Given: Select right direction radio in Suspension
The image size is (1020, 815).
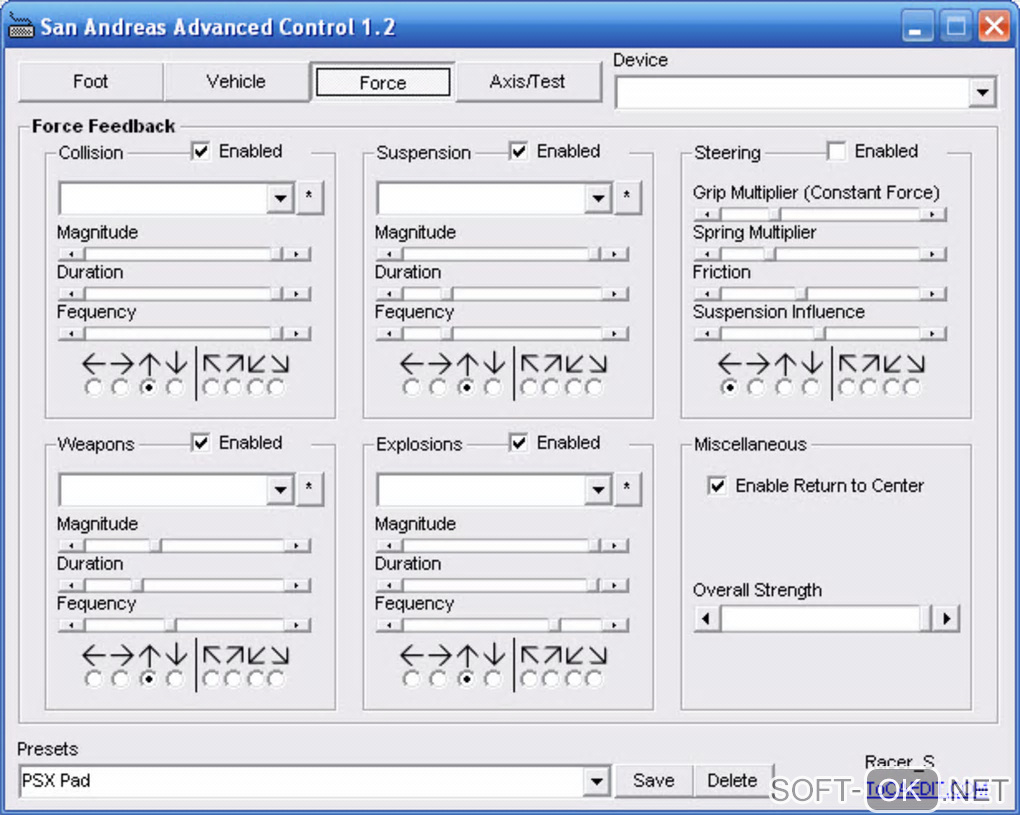Looking at the screenshot, I should pyautogui.click(x=439, y=388).
